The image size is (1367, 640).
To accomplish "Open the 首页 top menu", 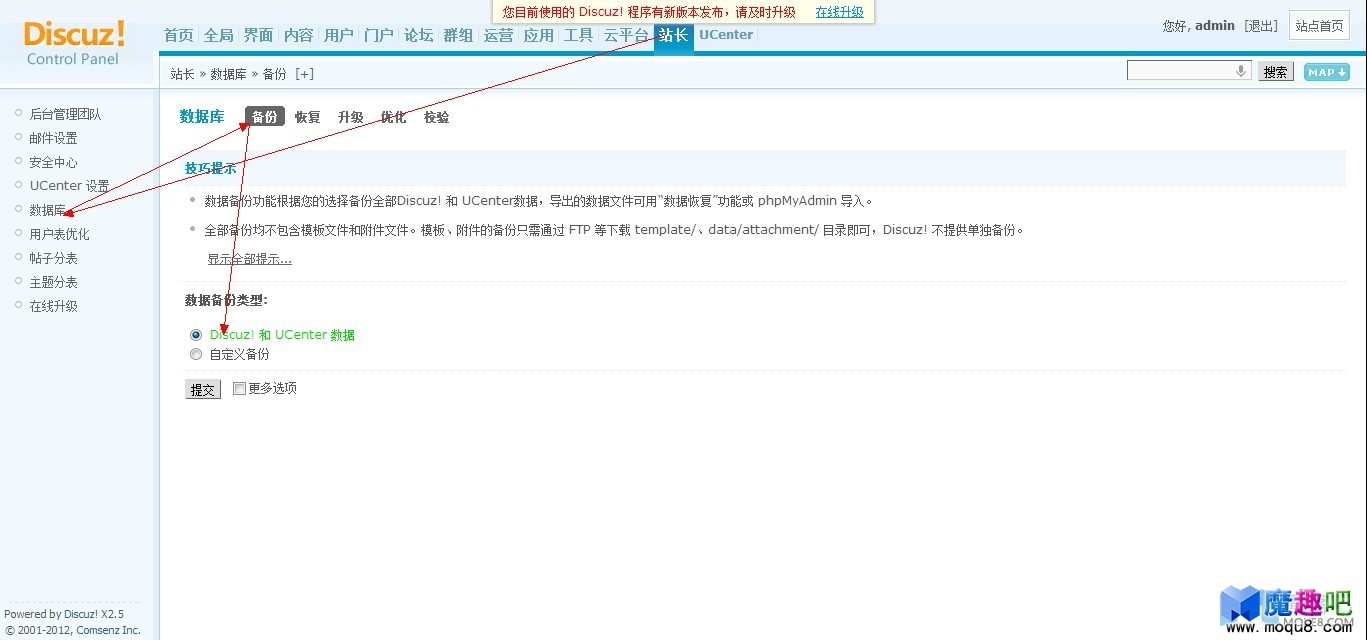I will [179, 35].
